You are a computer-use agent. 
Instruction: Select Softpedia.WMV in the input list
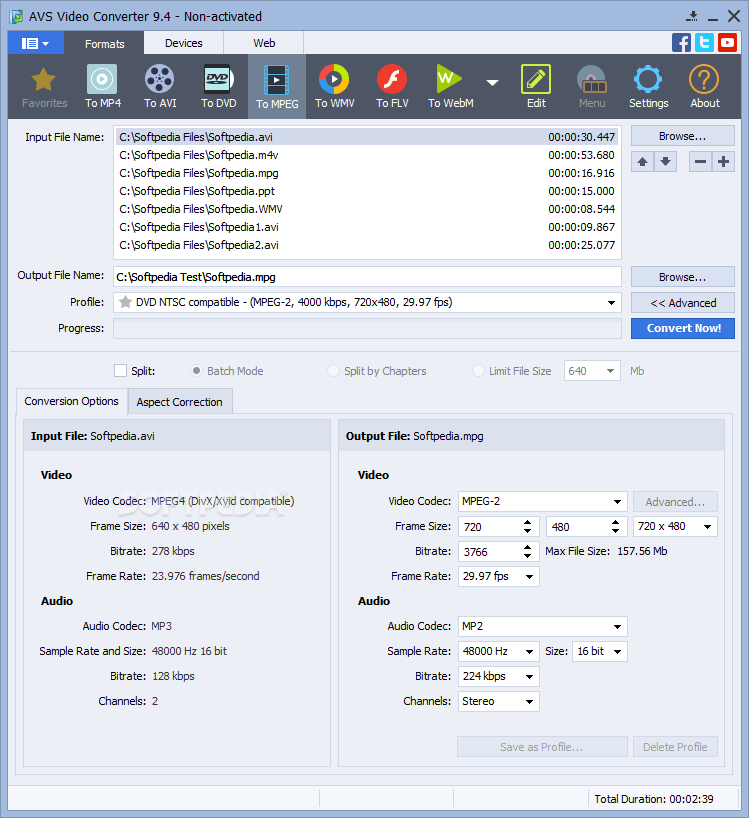tap(367, 209)
